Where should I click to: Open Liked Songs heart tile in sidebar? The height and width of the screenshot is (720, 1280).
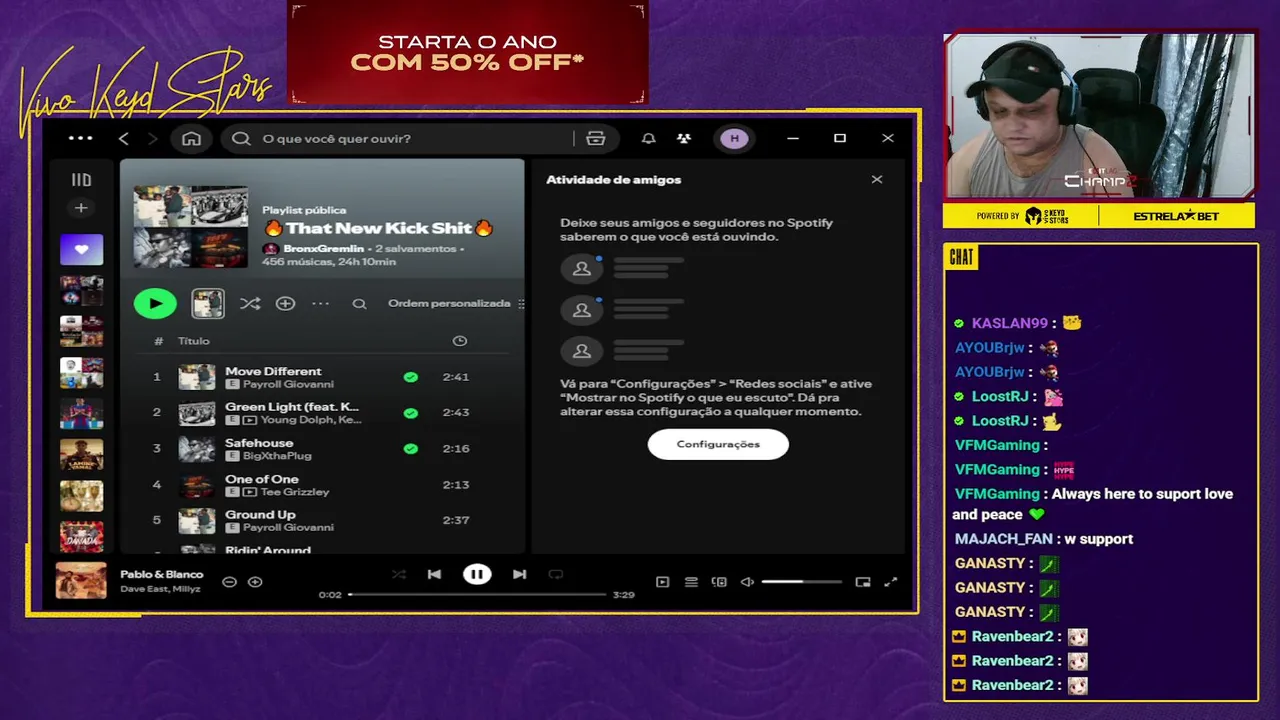click(x=81, y=249)
